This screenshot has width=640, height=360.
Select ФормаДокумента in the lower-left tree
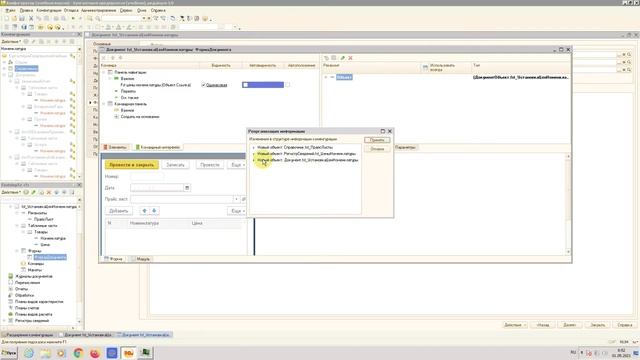coord(50,257)
